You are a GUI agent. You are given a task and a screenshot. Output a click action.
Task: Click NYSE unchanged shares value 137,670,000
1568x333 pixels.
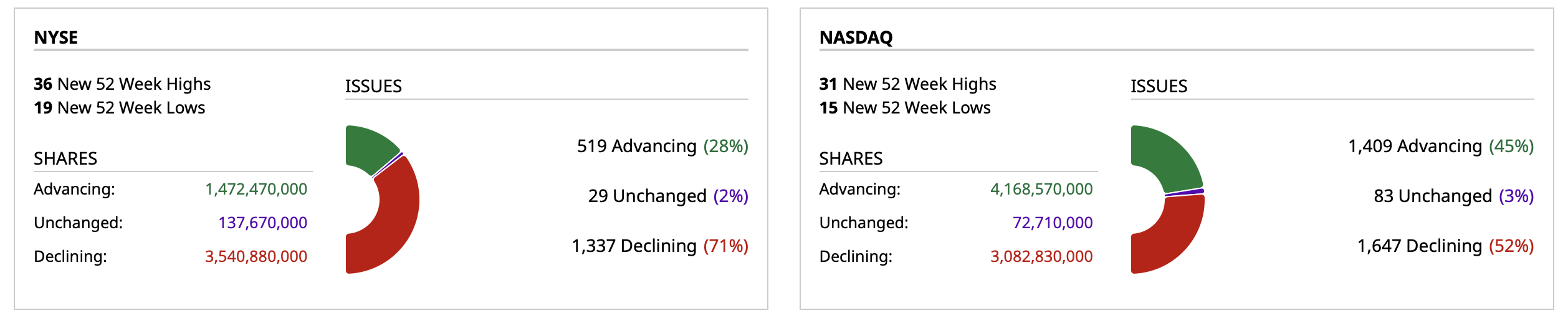pos(262,223)
